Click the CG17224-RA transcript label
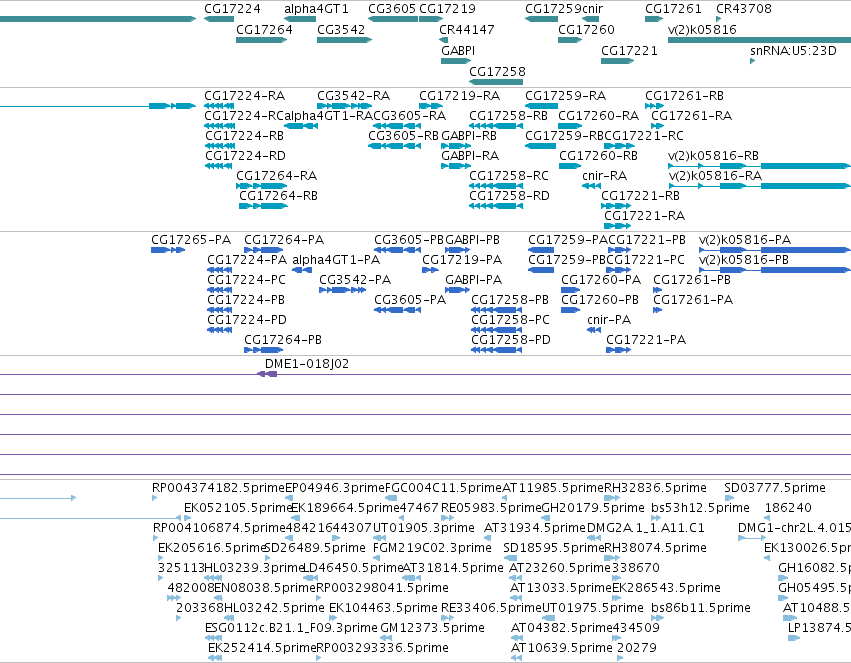Viewport: 851px width, 663px height. [245, 96]
